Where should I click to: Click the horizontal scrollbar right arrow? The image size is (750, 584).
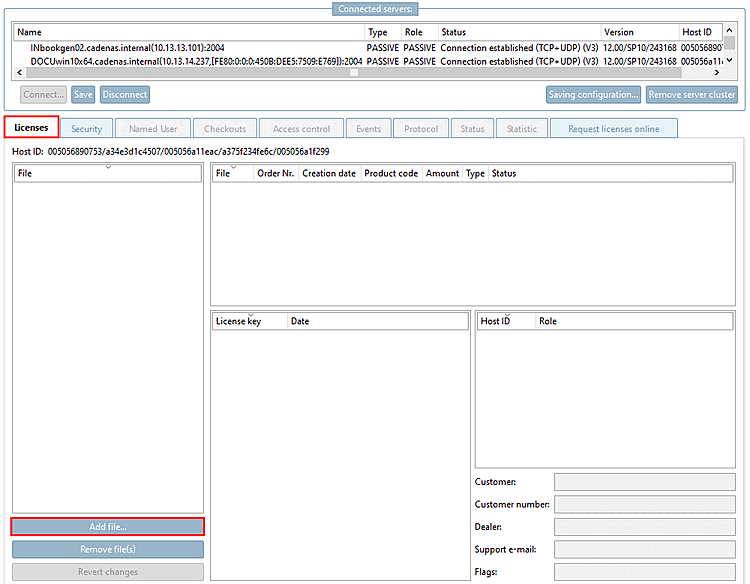717,73
